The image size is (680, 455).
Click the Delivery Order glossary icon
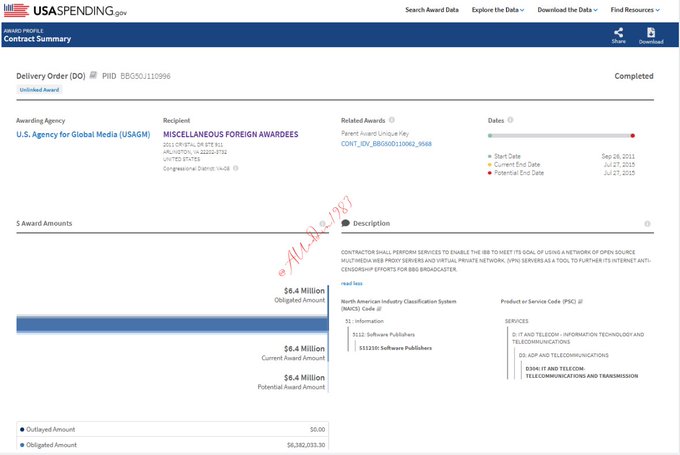click(x=94, y=76)
